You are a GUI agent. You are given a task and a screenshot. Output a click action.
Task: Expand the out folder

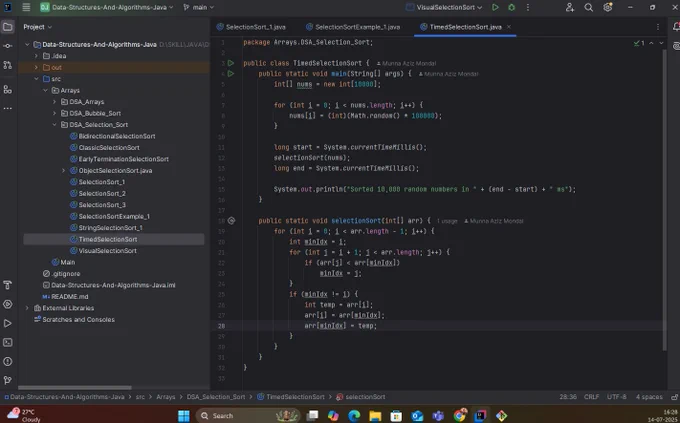point(36,67)
